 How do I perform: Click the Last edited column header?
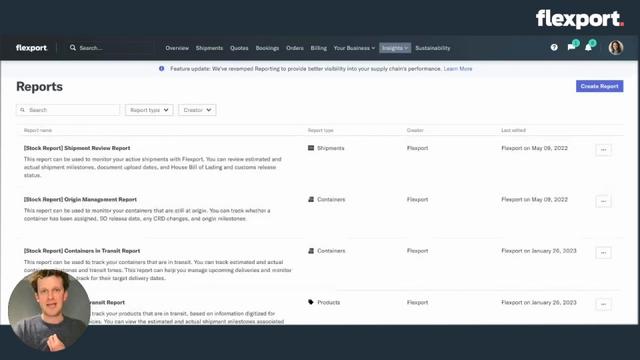513,130
